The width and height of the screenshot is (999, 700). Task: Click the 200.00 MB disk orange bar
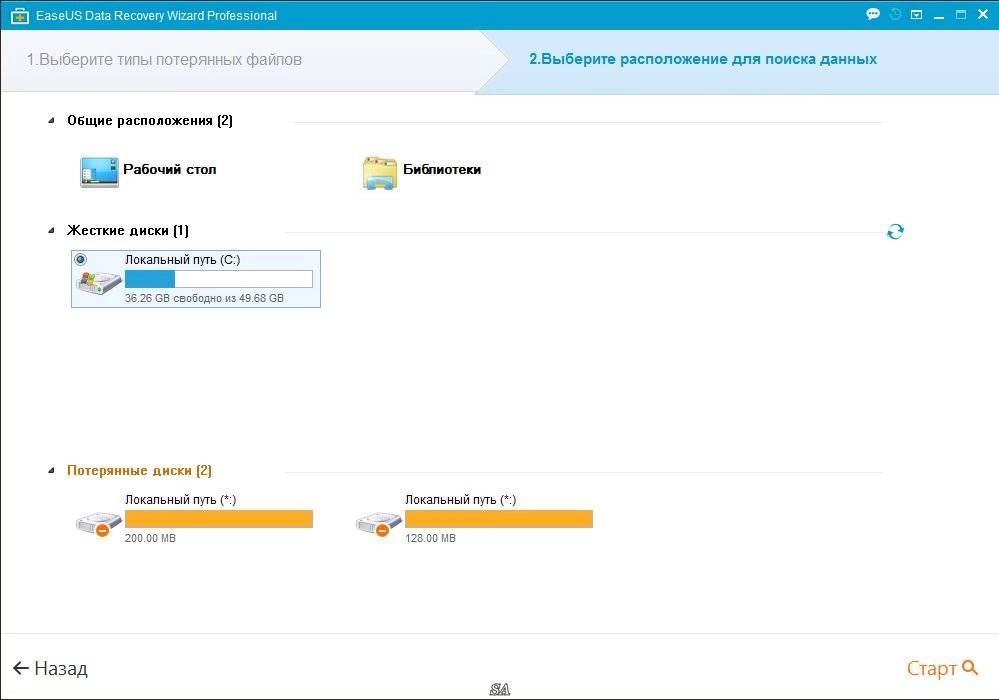point(219,519)
